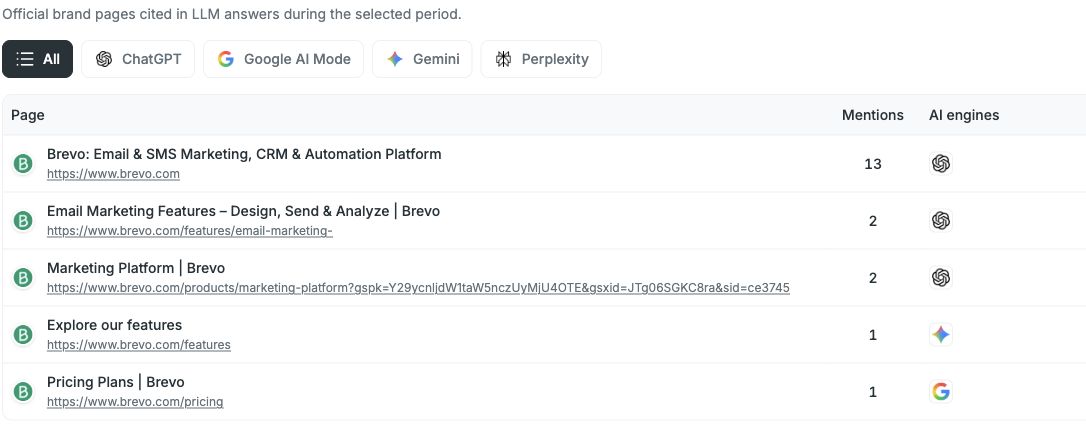This screenshot has width=1086, height=424.
Task: Click the Mentions column header
Action: point(873,115)
